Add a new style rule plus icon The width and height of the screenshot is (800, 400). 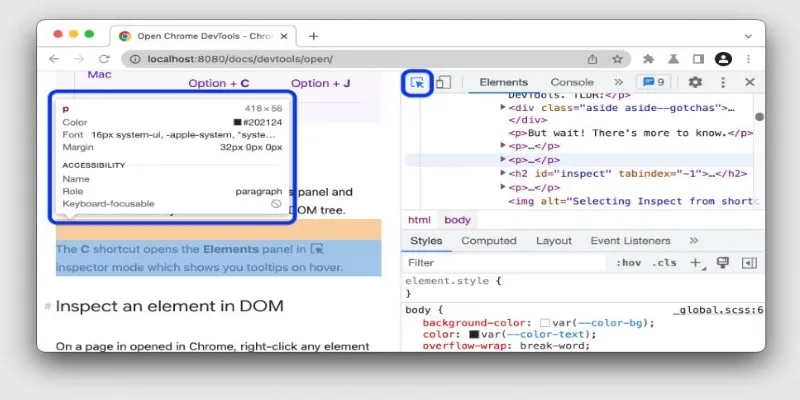coord(695,263)
